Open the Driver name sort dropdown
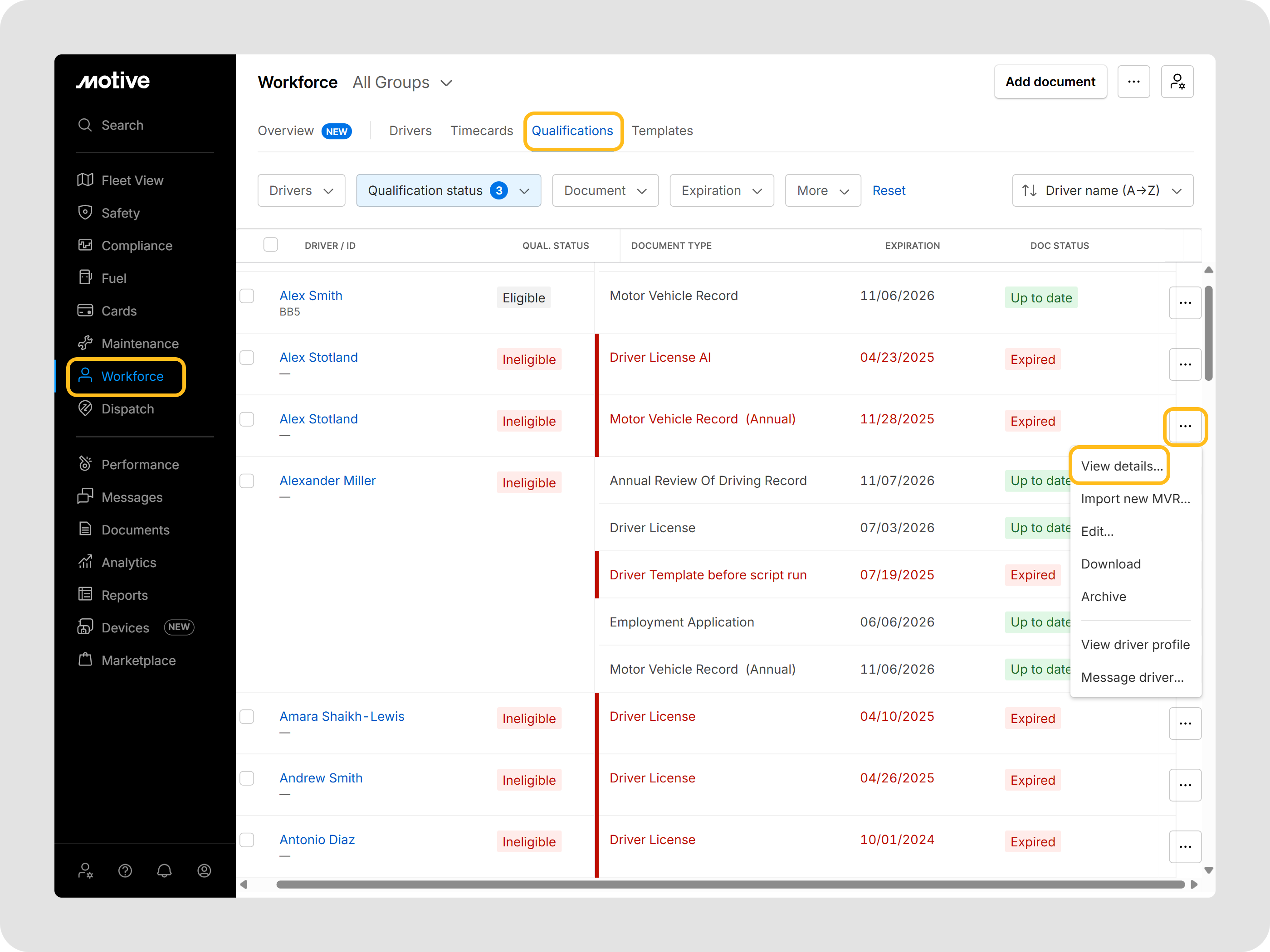1270x952 pixels. [1102, 190]
